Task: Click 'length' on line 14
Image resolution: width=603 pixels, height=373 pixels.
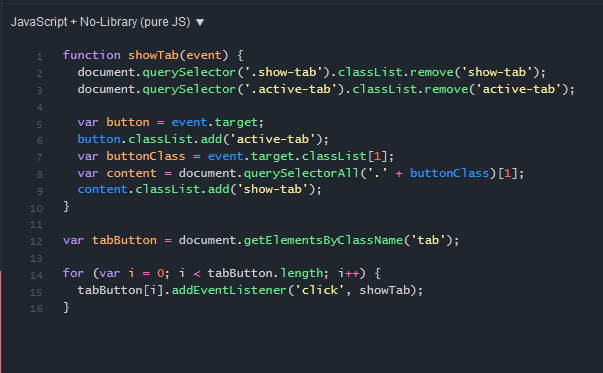Action: (x=302, y=273)
